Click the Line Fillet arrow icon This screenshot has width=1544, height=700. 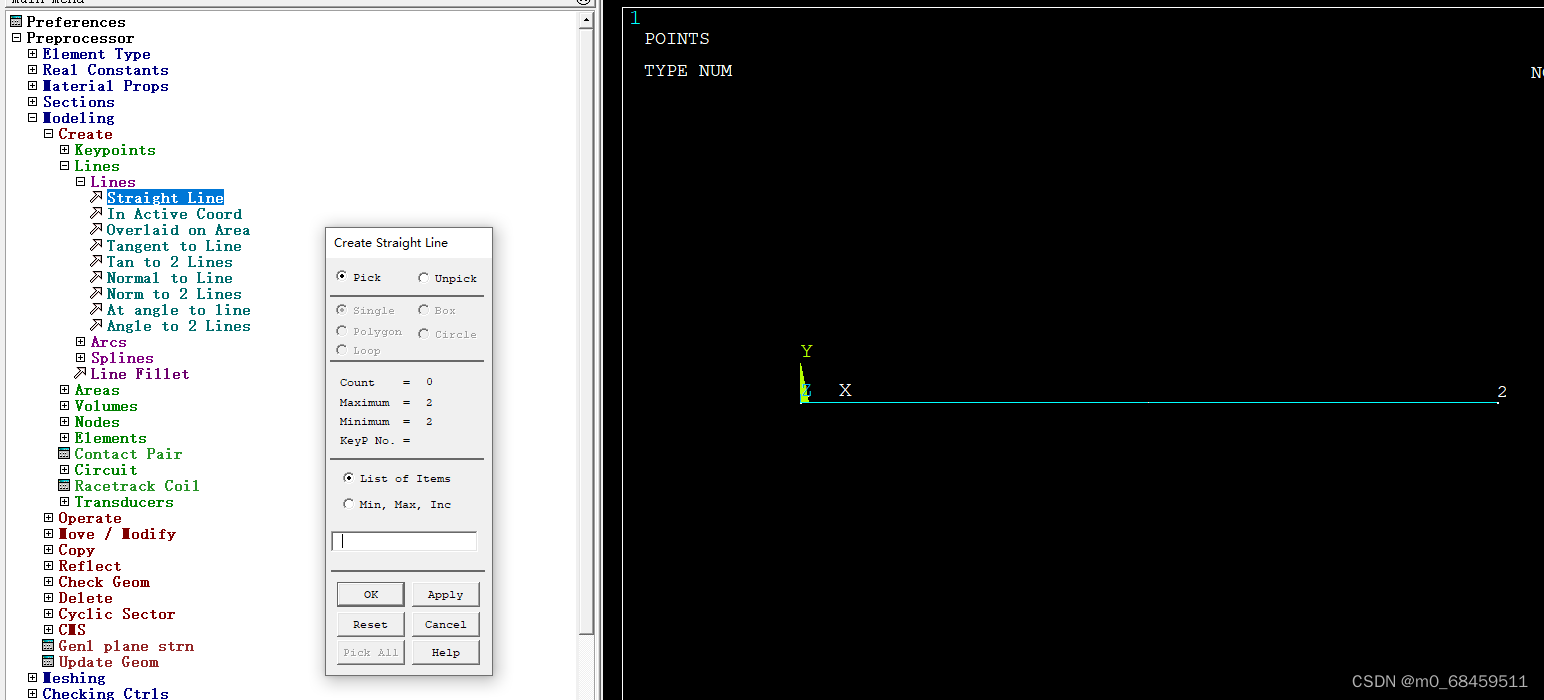pyautogui.click(x=80, y=374)
